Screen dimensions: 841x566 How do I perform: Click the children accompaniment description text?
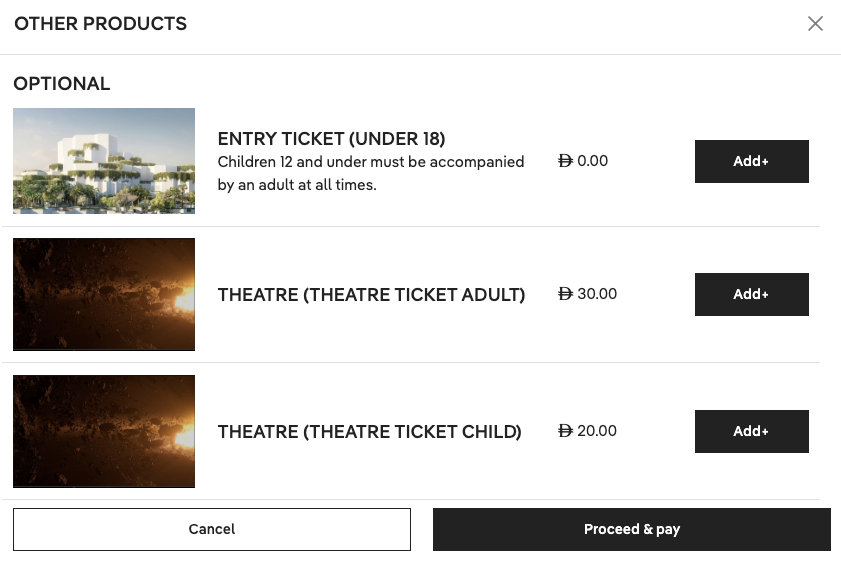(x=371, y=173)
